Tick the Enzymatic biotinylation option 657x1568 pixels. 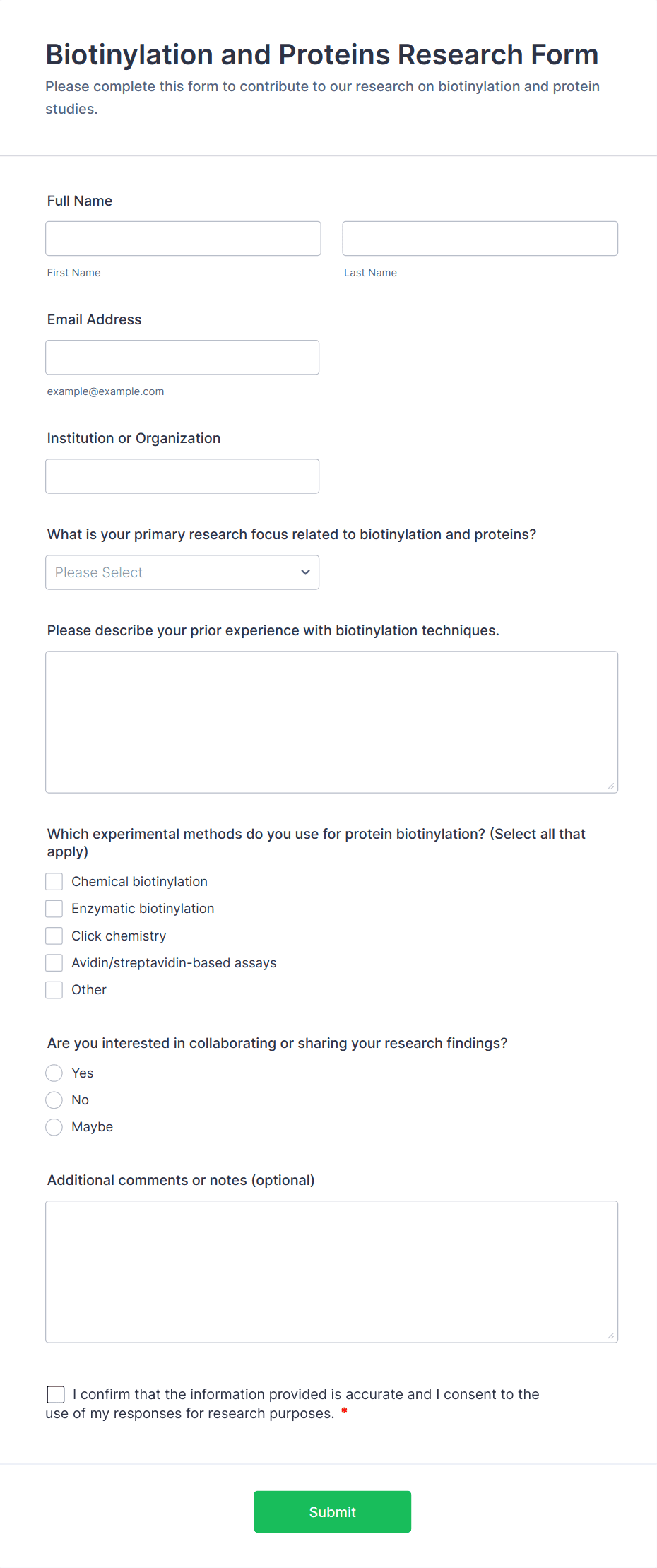coord(54,909)
